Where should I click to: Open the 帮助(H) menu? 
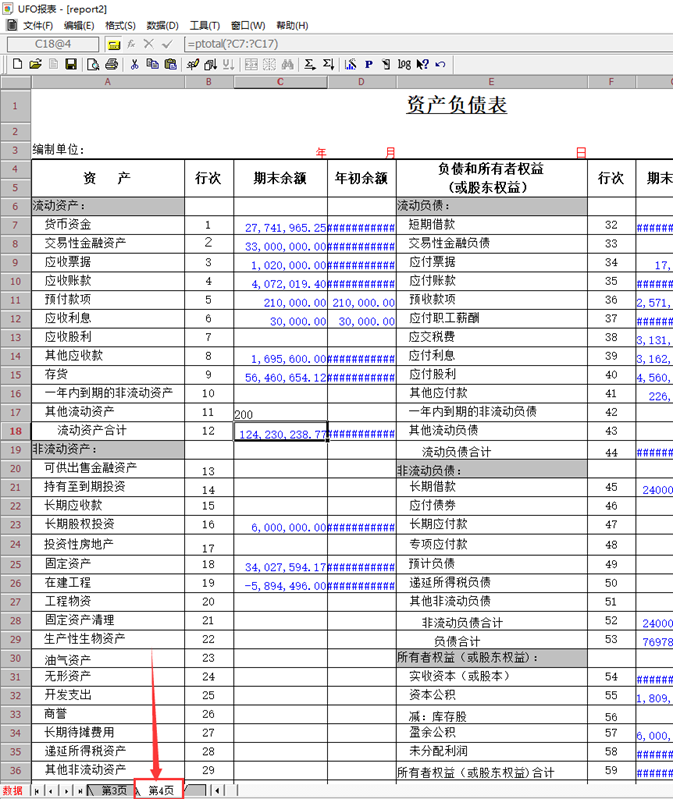point(292,25)
